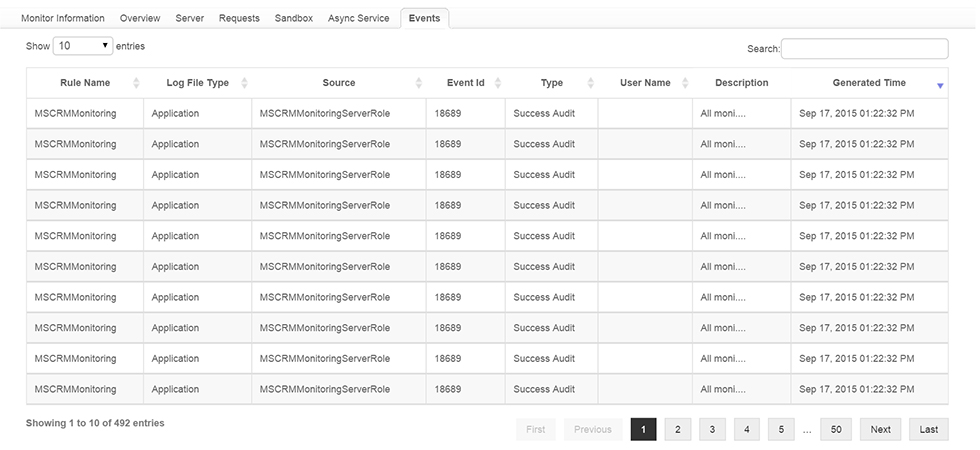Sort by Rule Name column arrows
This screenshot has height=450, width=980.
click(136, 83)
